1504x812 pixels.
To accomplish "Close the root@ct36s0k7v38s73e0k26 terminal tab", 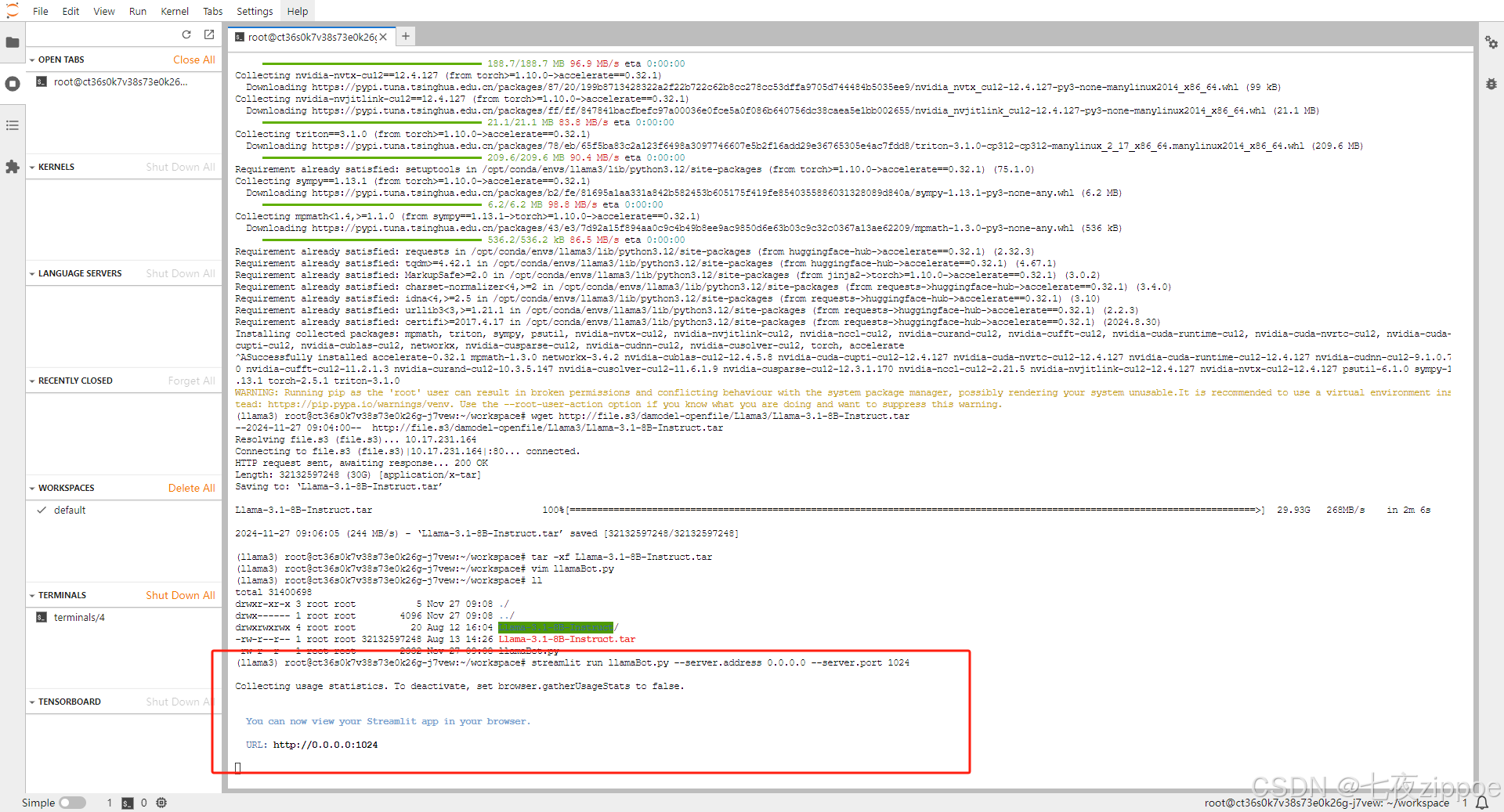I will tap(383, 37).
